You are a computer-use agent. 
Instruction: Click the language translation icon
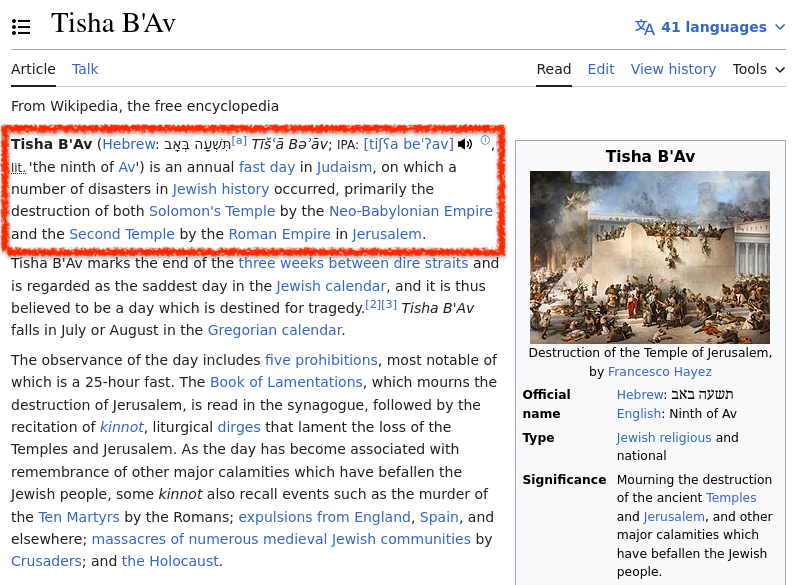(645, 27)
